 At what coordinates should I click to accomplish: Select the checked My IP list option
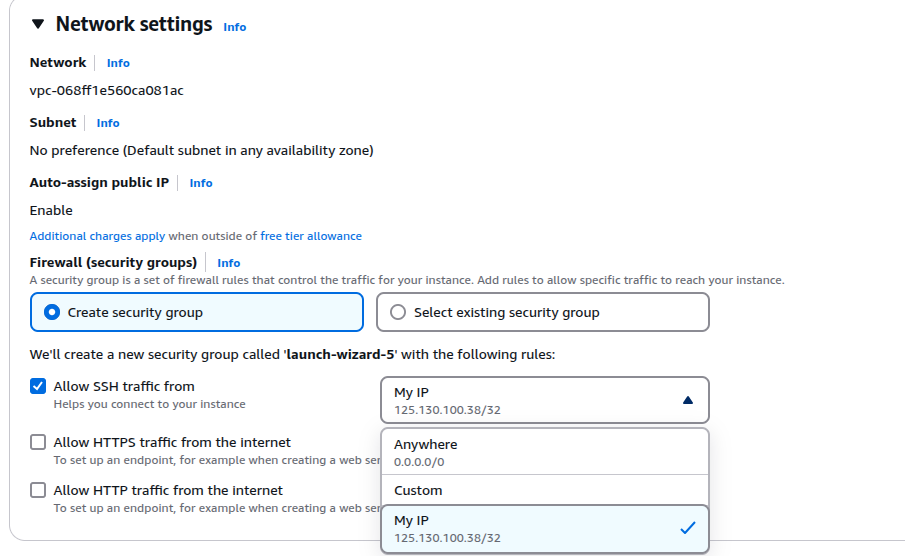pyautogui.click(x=545, y=529)
